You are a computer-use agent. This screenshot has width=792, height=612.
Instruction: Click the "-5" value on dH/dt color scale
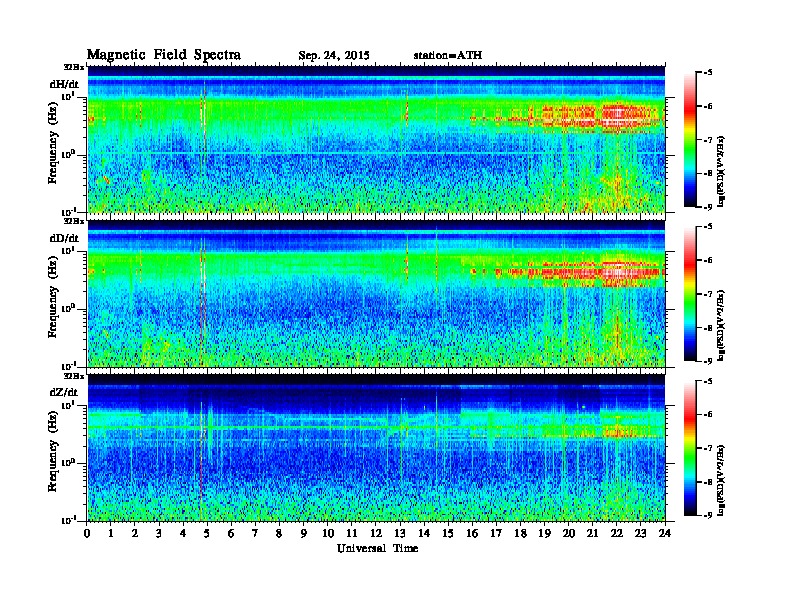tap(708, 72)
